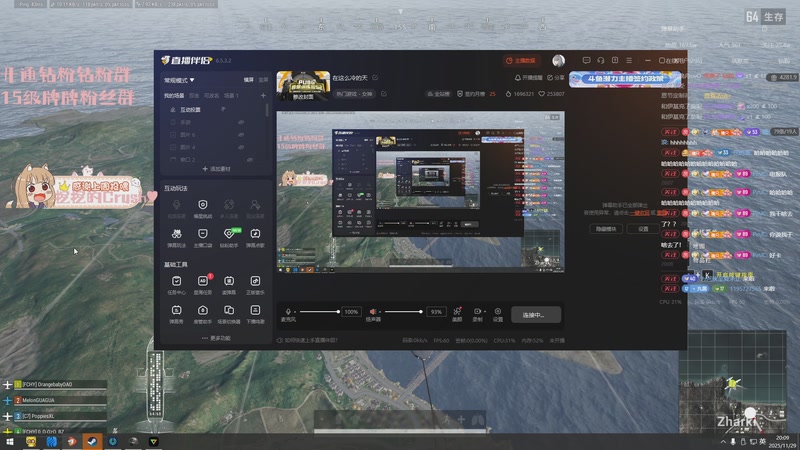800x450 pixels.
Task: Click 分享 share button
Action: pos(556,78)
